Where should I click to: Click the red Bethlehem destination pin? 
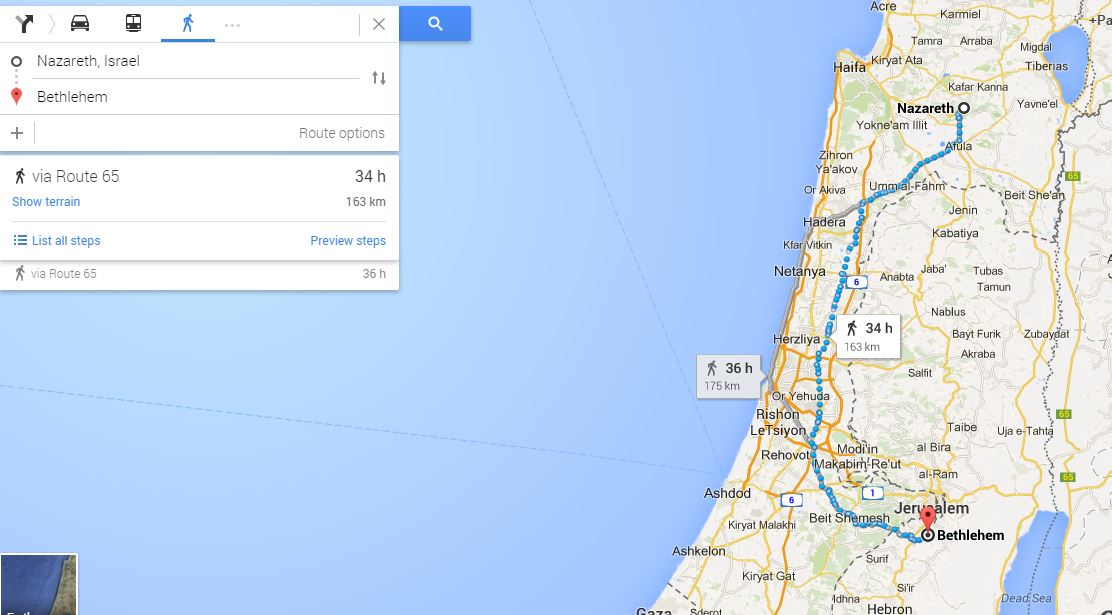point(928,518)
